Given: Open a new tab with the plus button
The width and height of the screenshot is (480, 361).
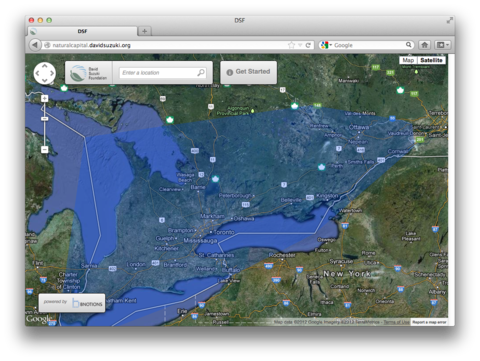Looking at the screenshot, I should [x=144, y=31].
